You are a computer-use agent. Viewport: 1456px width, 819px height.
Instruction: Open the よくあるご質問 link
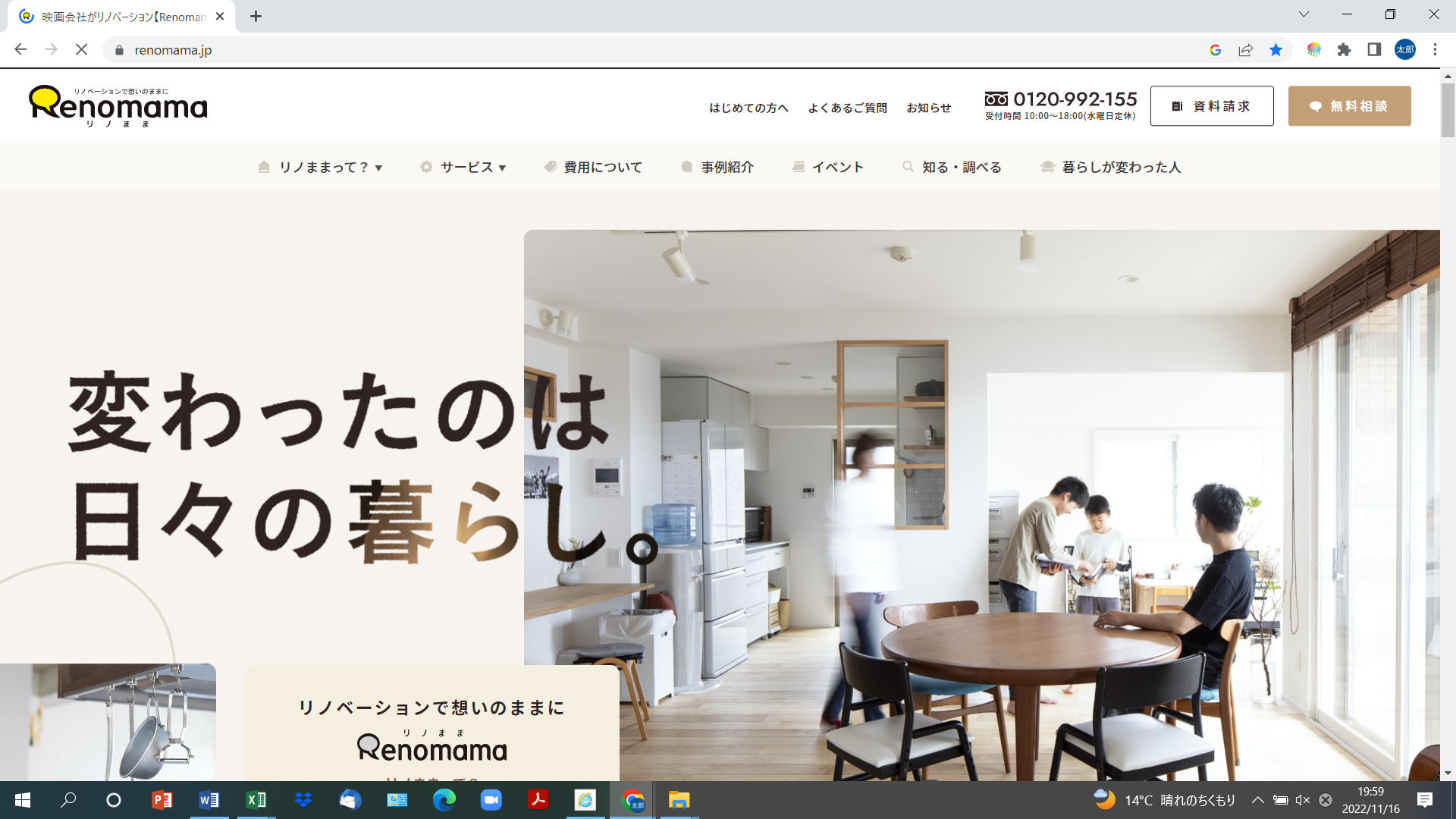(847, 108)
